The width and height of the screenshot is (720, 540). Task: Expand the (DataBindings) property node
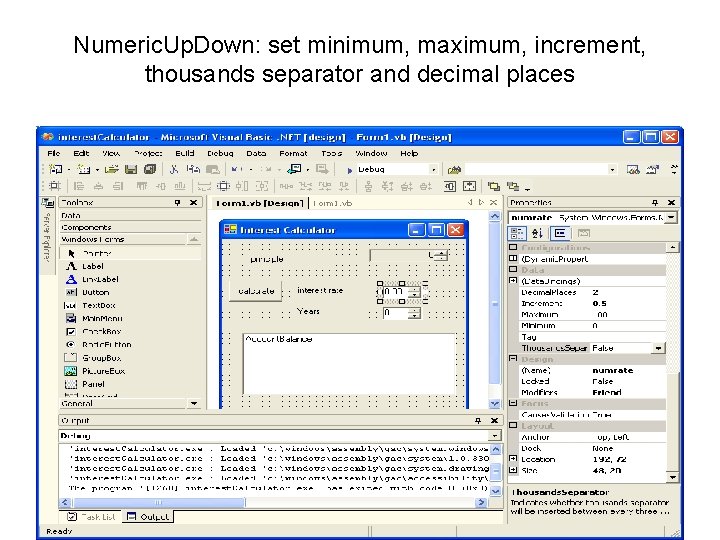513,281
